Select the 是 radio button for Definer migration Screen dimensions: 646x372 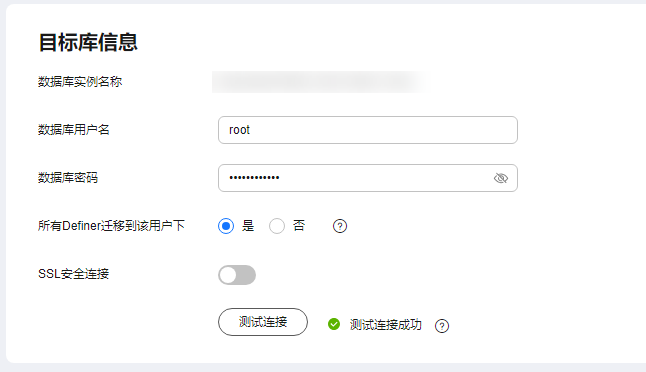(226, 226)
